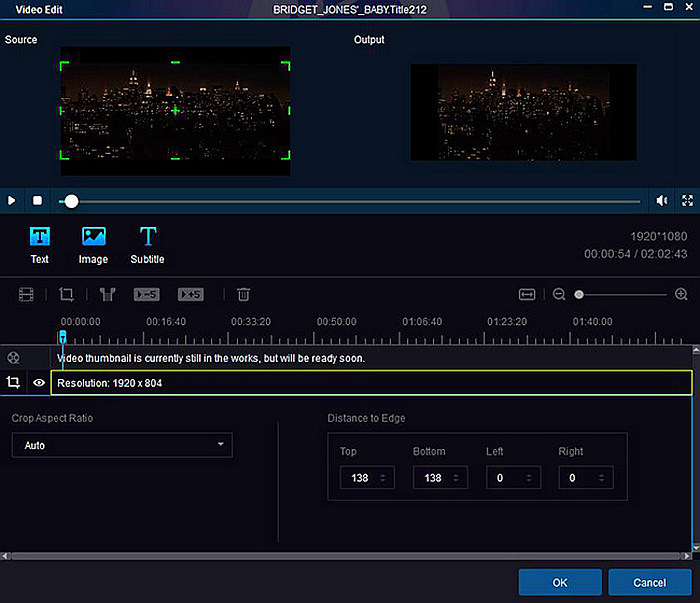Click the timeline zoom slider handle
700x603 pixels.
[579, 295]
